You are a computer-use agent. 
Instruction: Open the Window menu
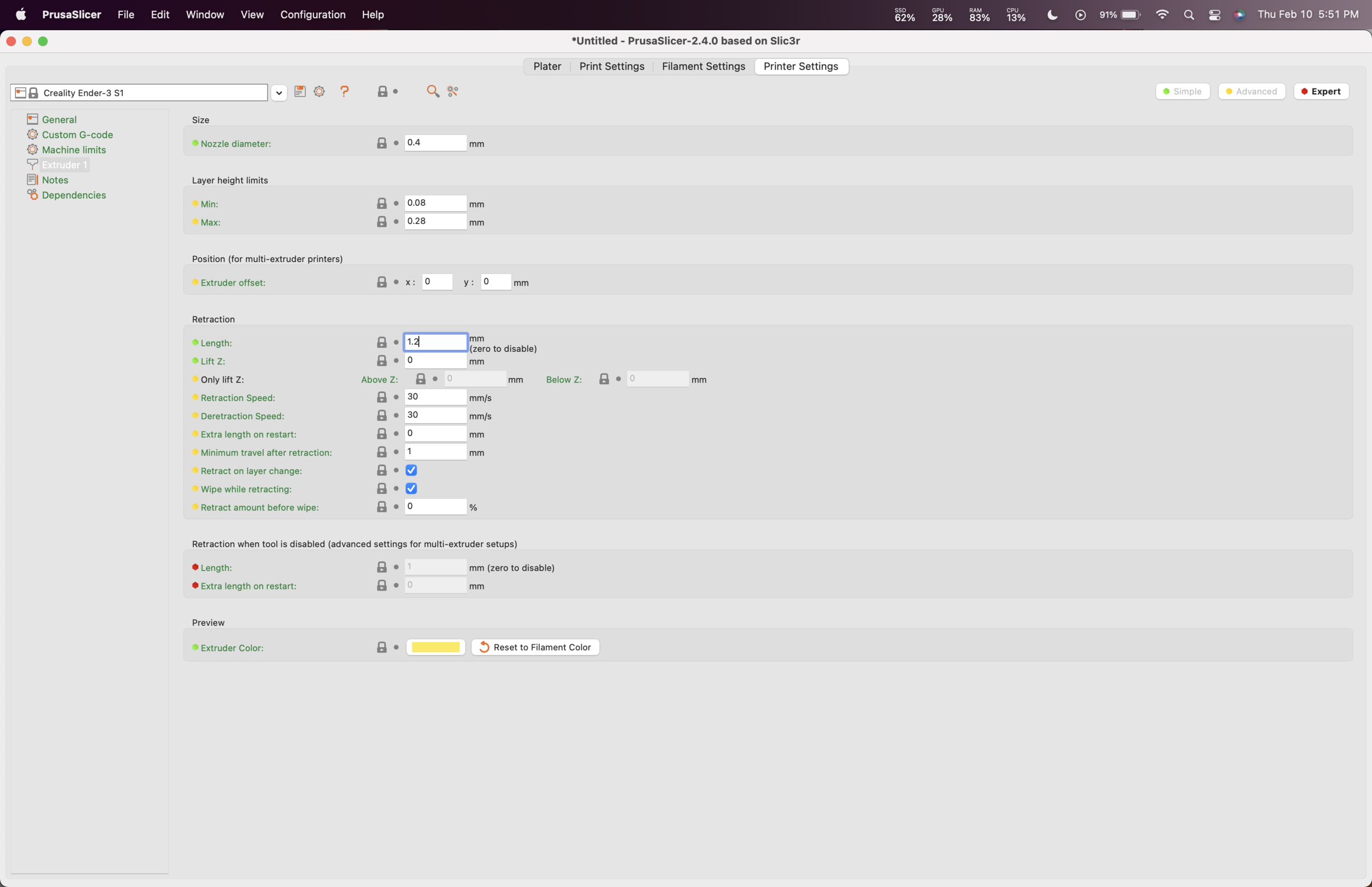tap(205, 15)
